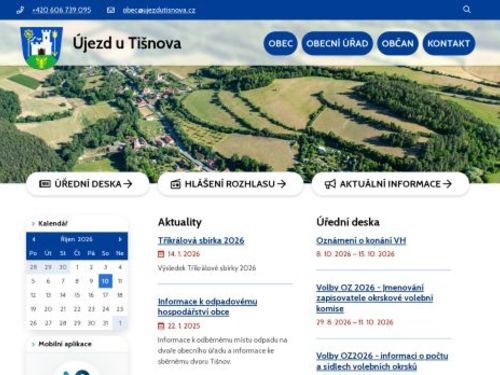Click calendar icon next to 22. 1. 2025

pos(161,326)
